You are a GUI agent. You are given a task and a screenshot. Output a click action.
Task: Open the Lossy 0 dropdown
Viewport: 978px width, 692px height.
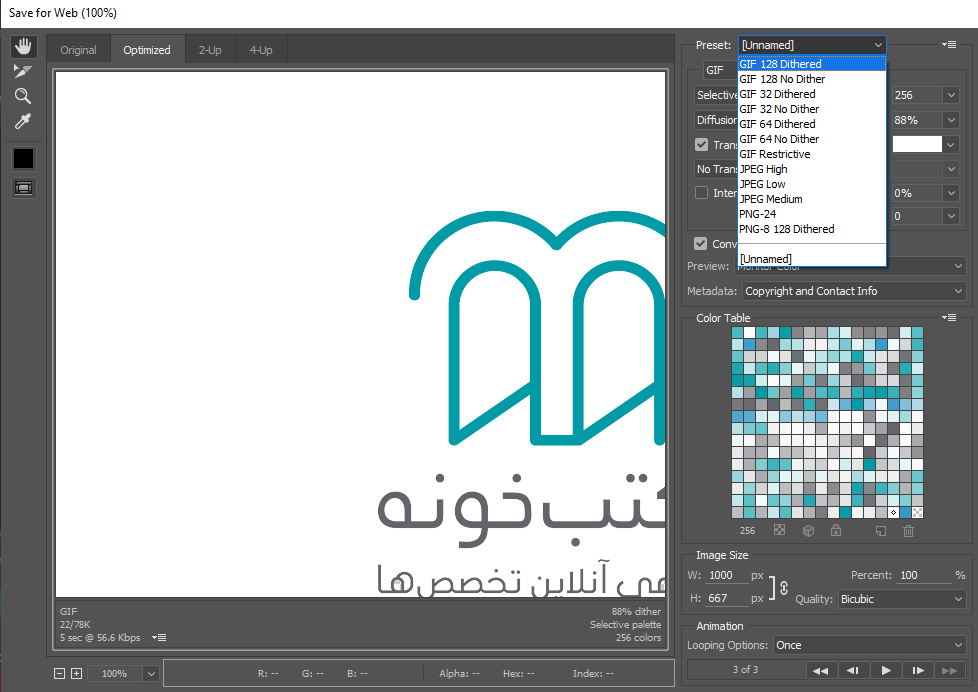(951, 216)
